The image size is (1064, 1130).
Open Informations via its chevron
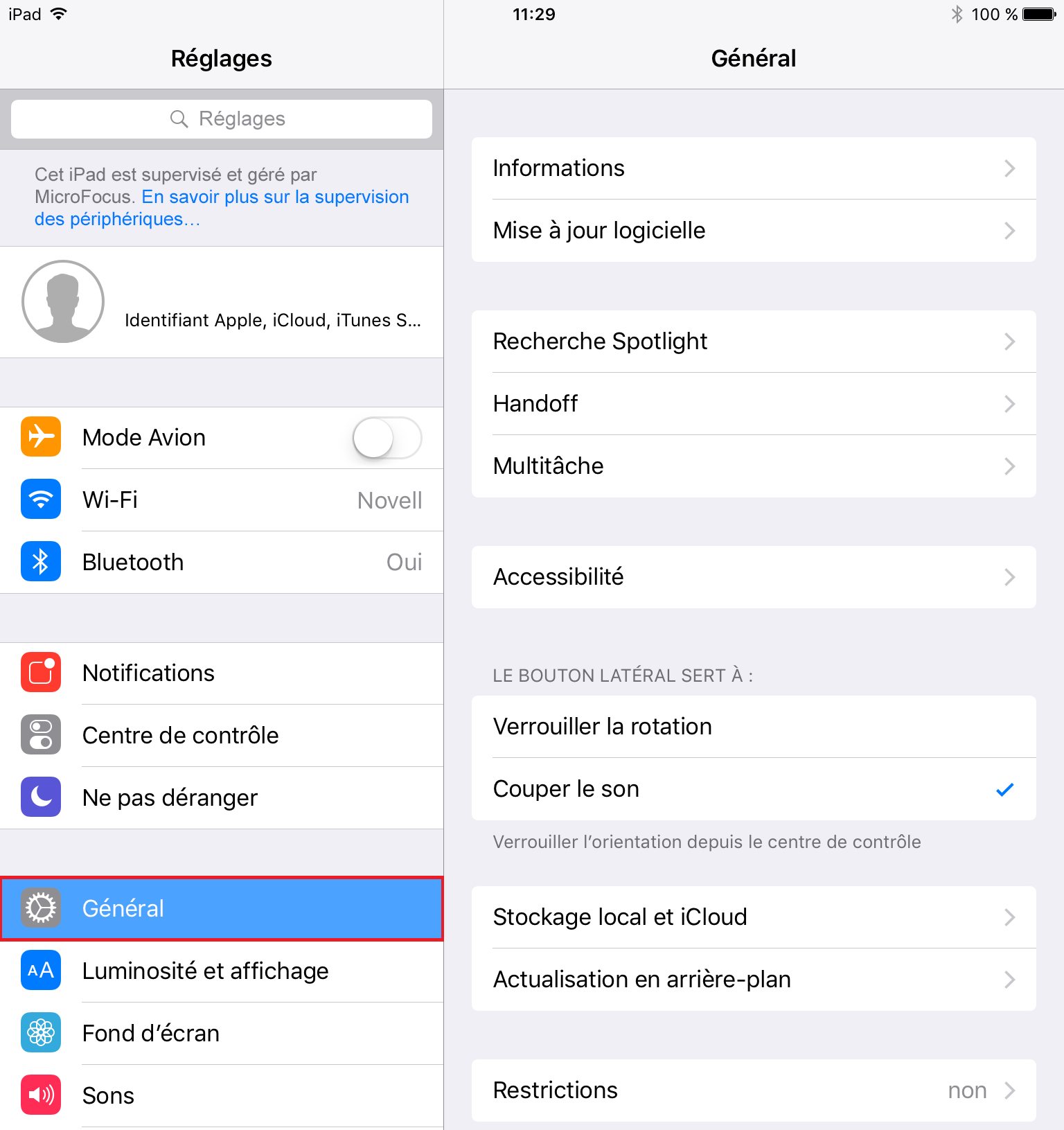(x=1010, y=168)
